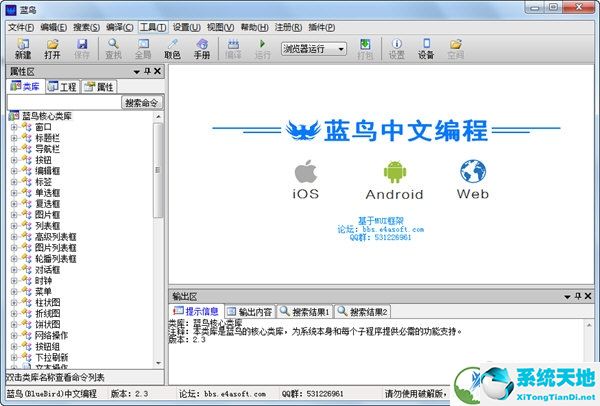Open the 注册(R) menu
The width and height of the screenshot is (600, 406).
pyautogui.click(x=288, y=28)
